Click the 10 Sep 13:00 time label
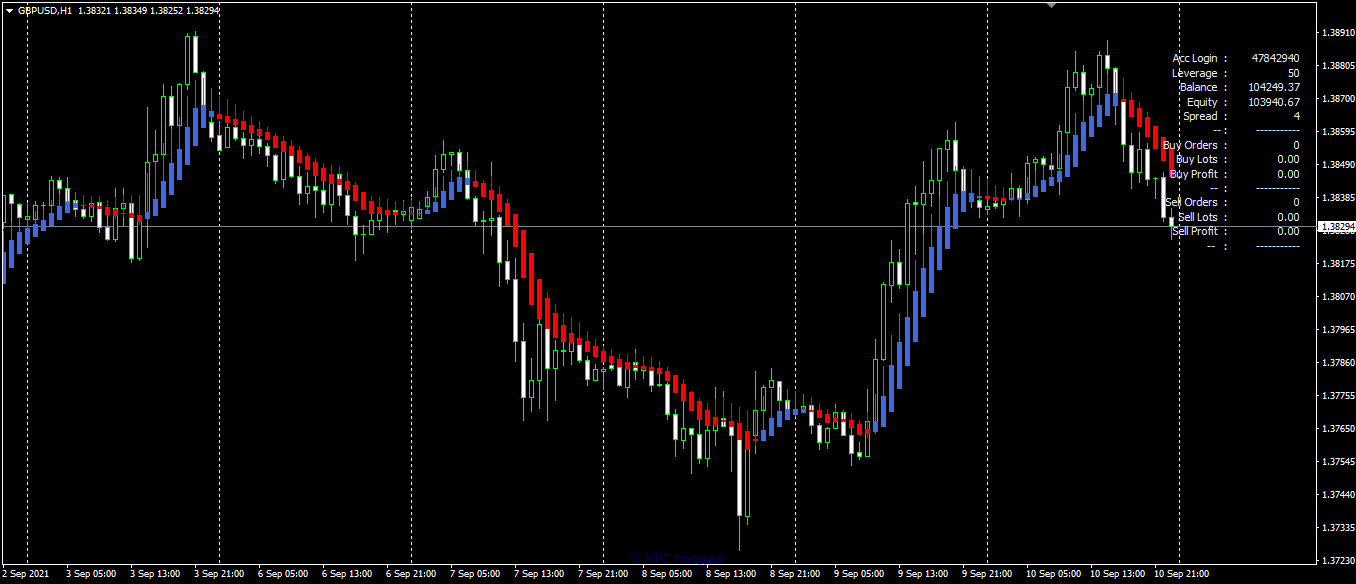Screen dimensions: 1356x584 [x=1116, y=575]
